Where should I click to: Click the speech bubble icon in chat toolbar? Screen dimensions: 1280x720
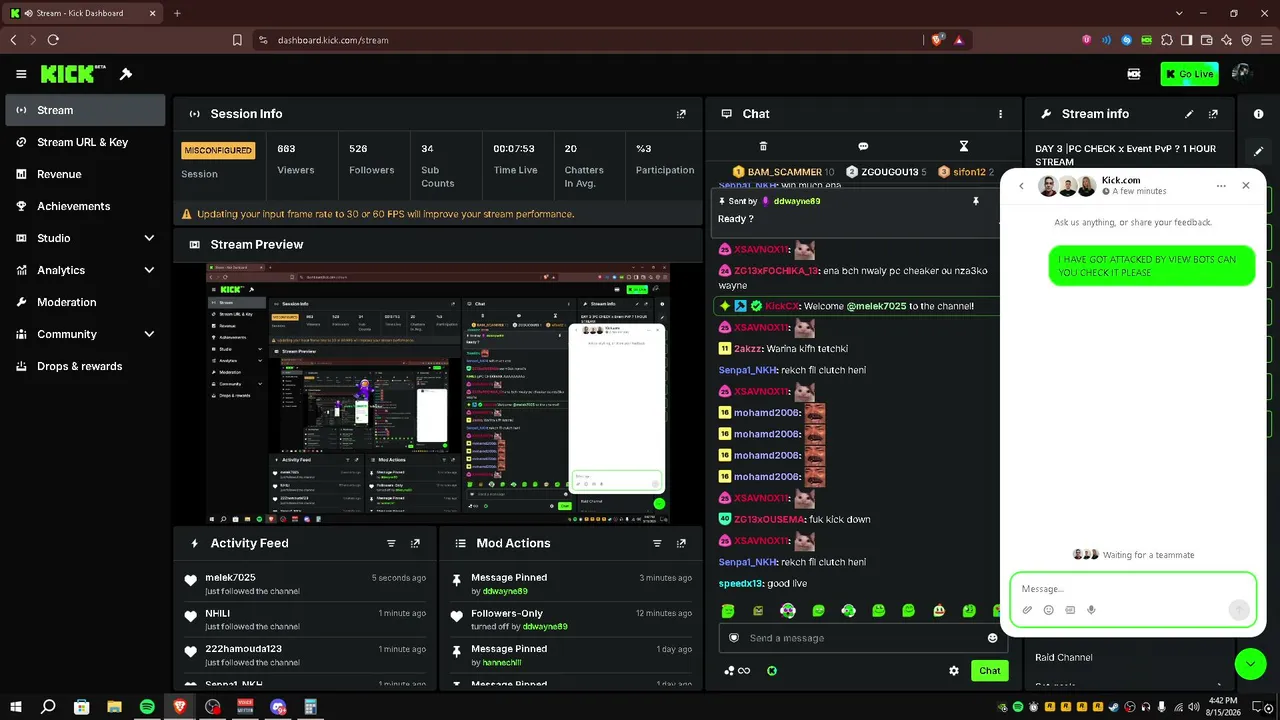click(863, 146)
